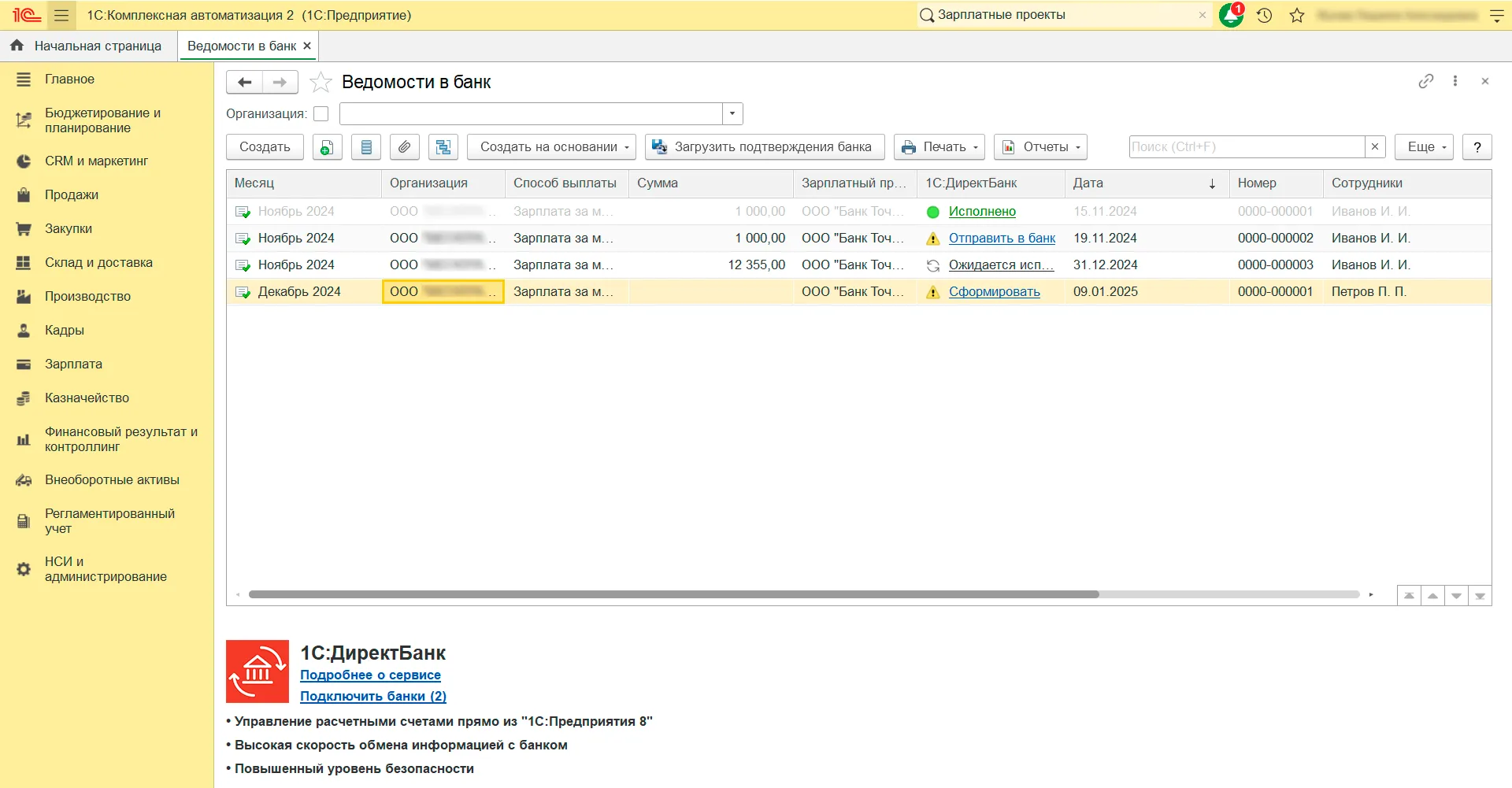Click the favorites star in top bar
This screenshot has width=1512, height=788.
pyautogui.click(x=1297, y=15)
